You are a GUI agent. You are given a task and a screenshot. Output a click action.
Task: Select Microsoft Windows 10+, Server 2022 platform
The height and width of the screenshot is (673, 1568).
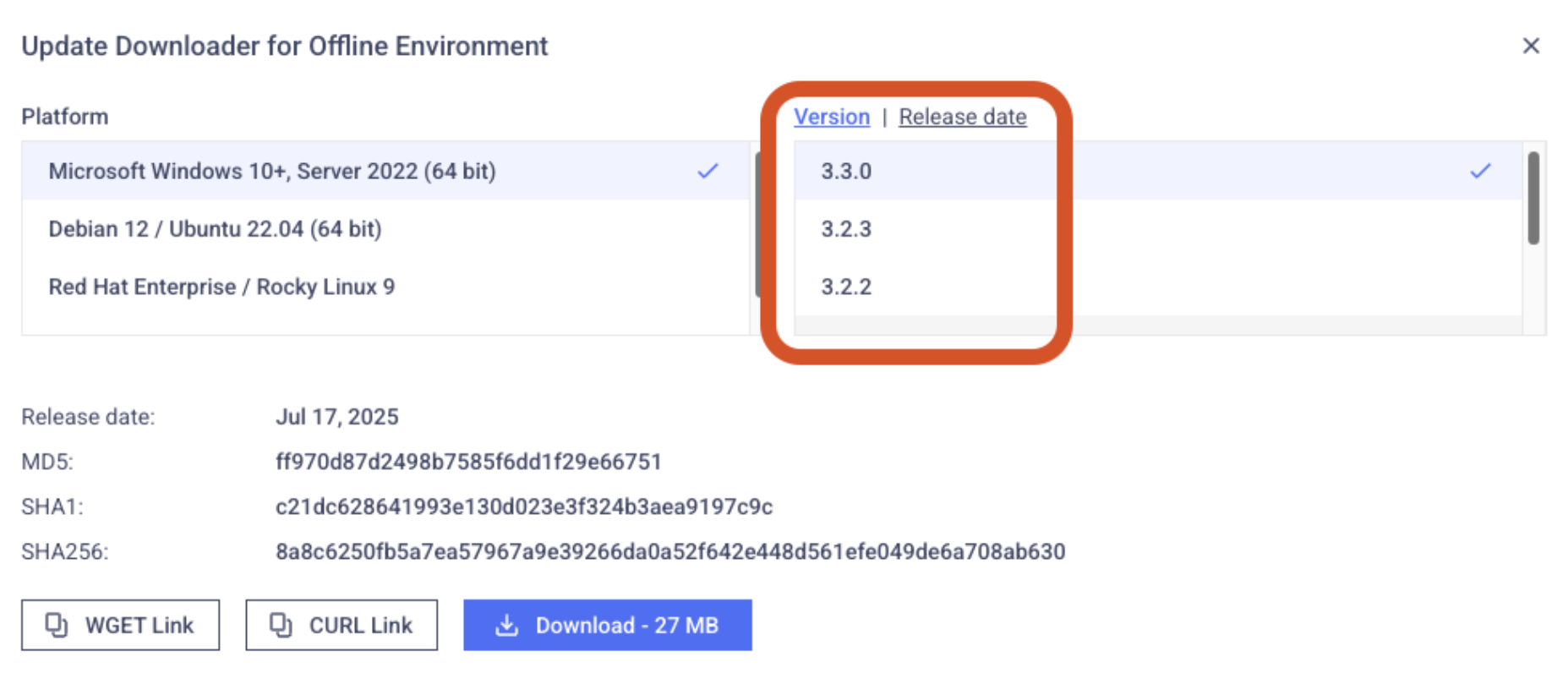[x=272, y=172]
